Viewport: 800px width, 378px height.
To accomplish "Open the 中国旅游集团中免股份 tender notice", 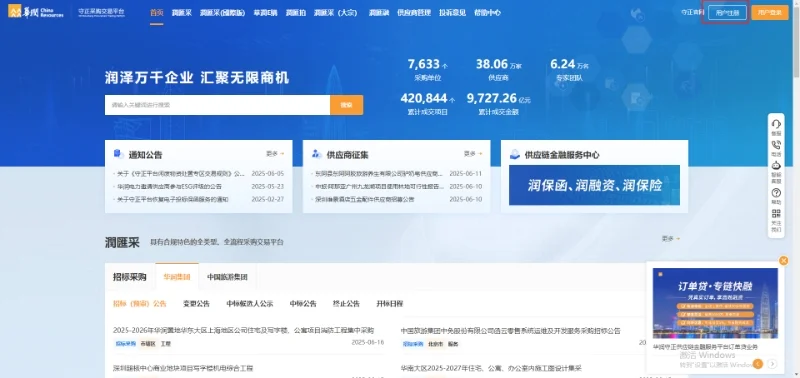I will 511,331.
